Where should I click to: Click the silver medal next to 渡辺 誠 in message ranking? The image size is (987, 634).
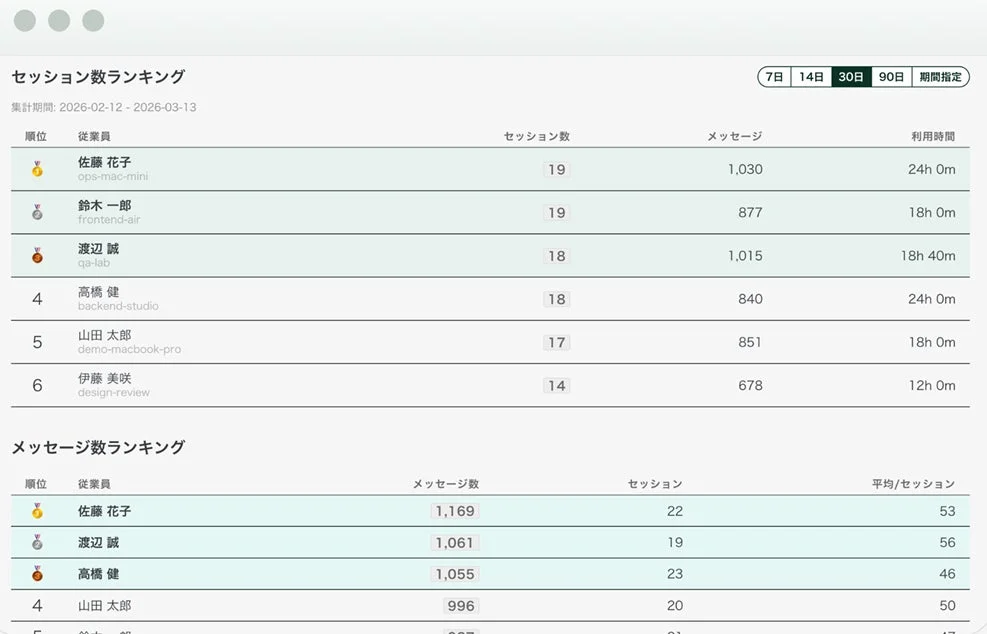coord(38,542)
